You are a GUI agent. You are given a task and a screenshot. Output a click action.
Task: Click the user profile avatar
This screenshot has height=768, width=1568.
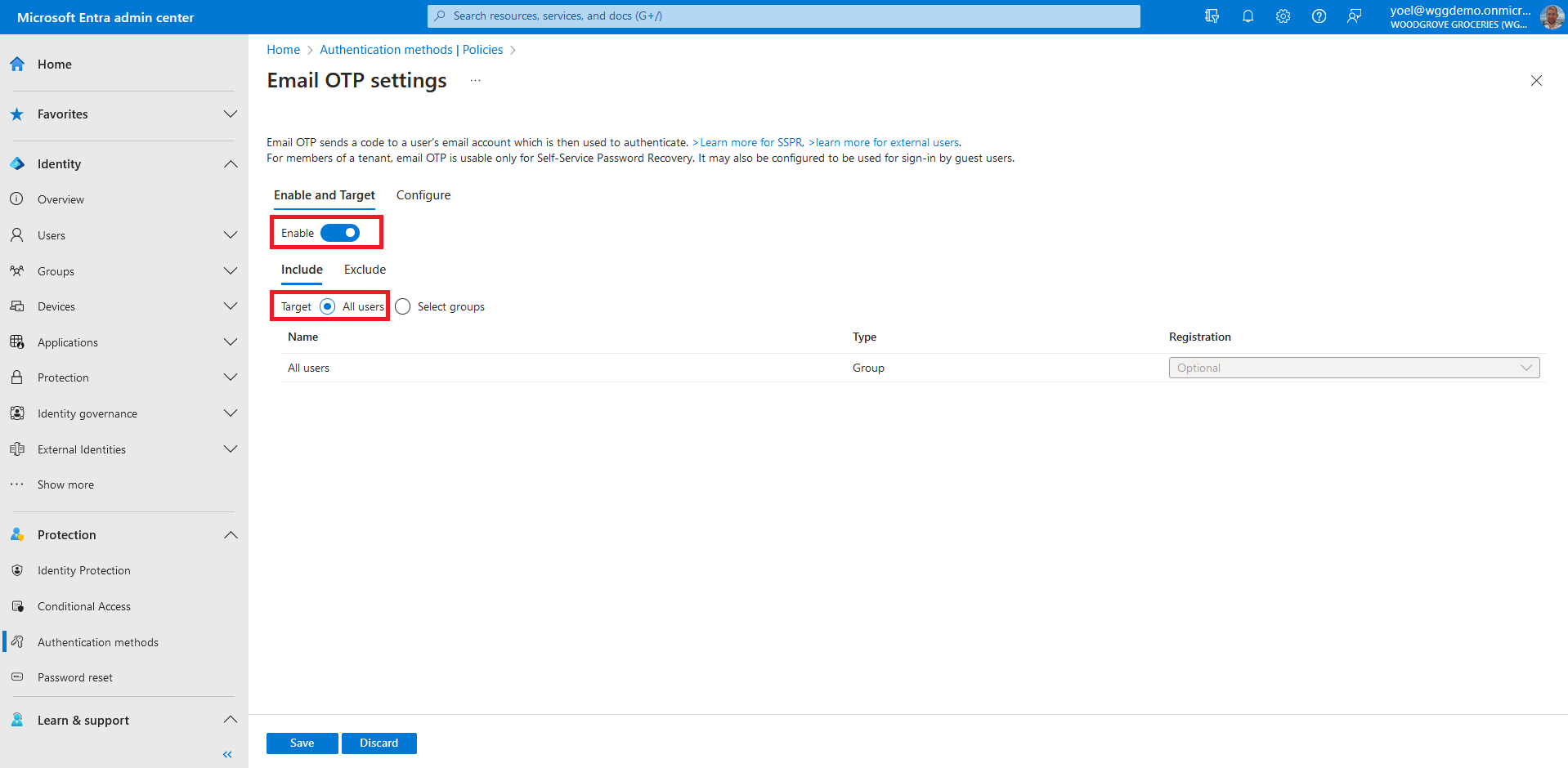coord(1551,16)
